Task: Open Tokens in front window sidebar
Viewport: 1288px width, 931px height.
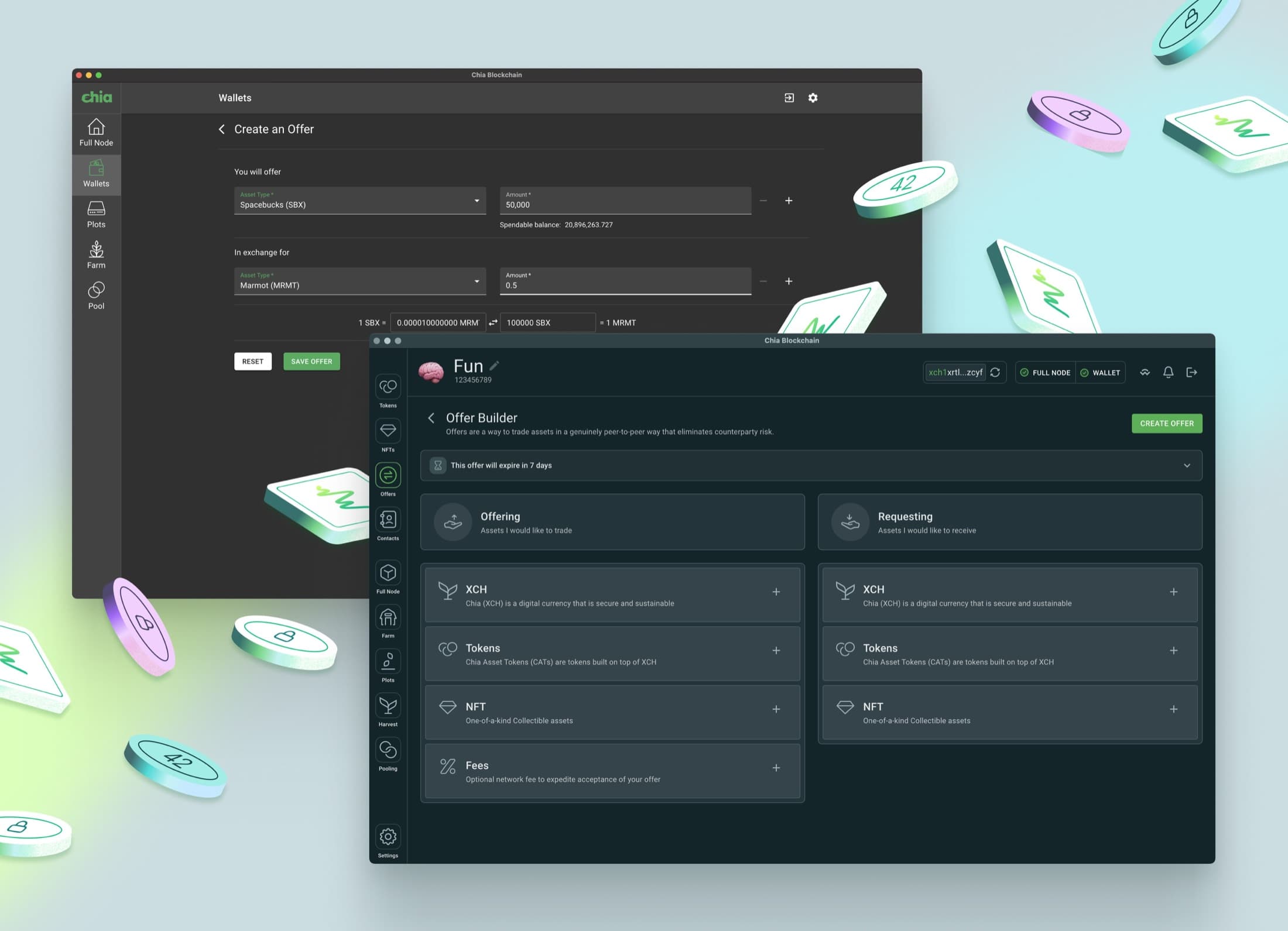Action: [388, 392]
